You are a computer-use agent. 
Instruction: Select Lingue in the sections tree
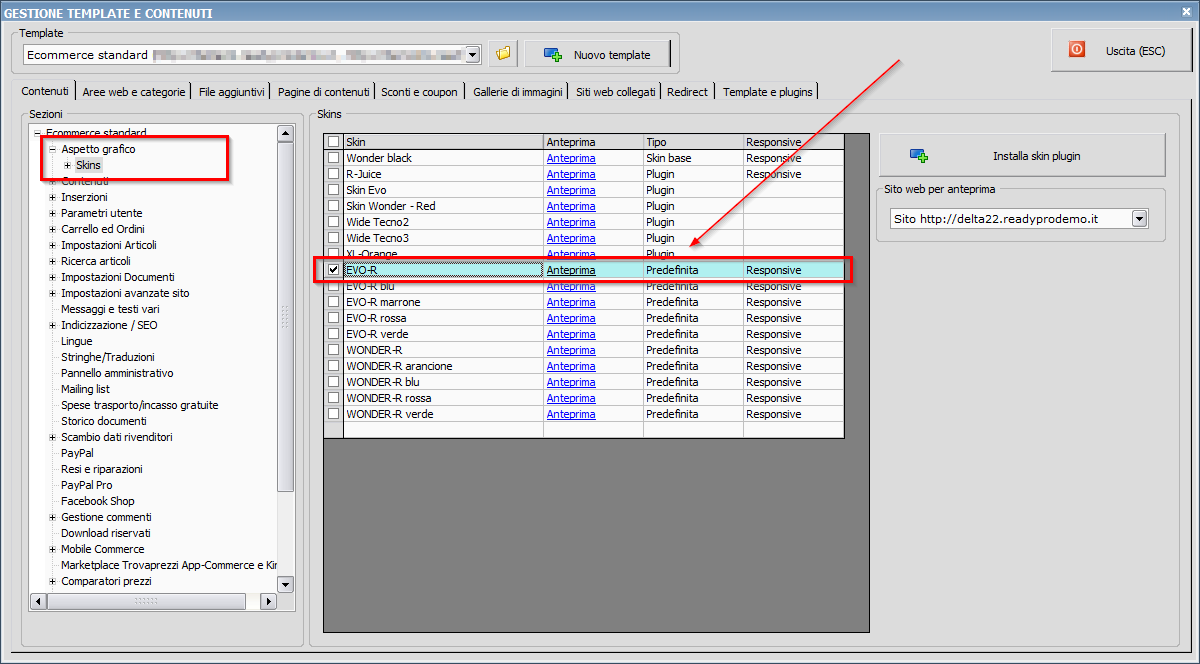point(76,341)
